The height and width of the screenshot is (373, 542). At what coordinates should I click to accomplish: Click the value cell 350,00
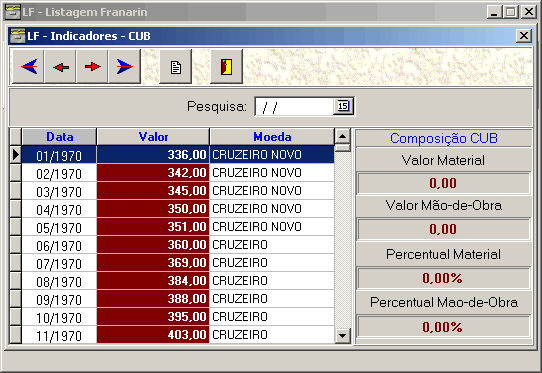pyautogui.click(x=153, y=208)
